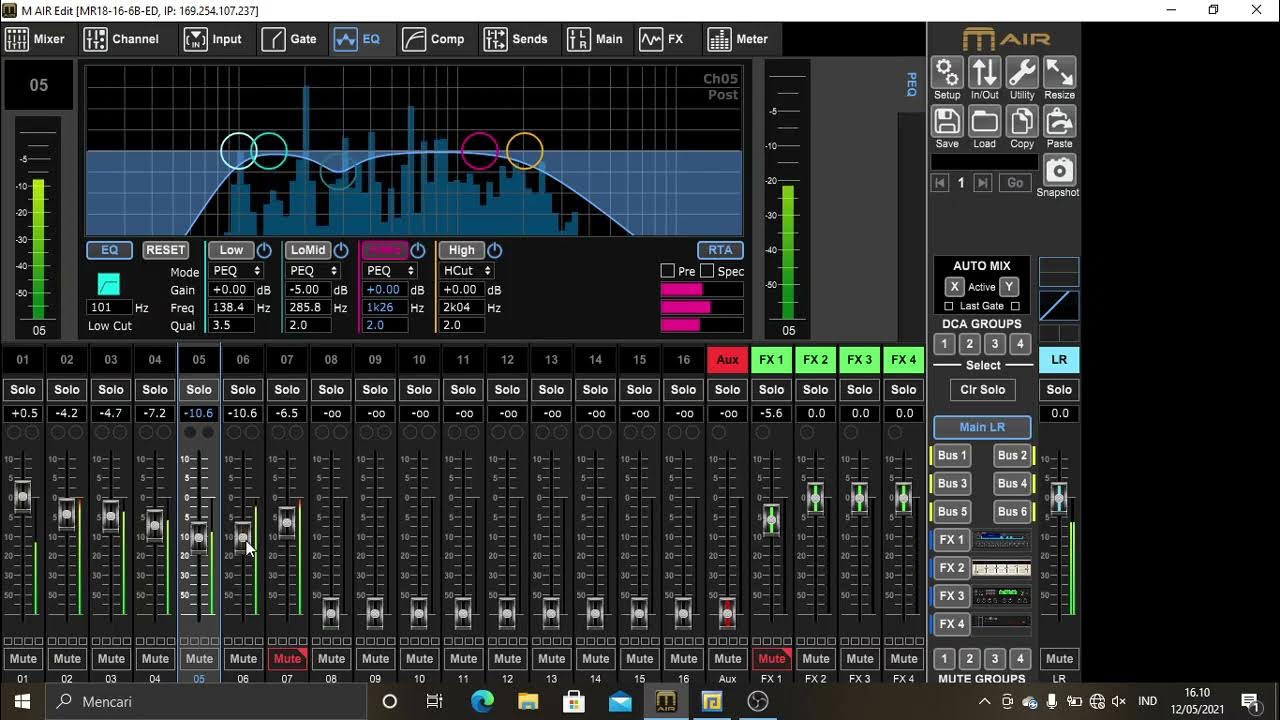1280x720 pixels.
Task: Open LoMid band Mode dropdown
Action: 313,271
